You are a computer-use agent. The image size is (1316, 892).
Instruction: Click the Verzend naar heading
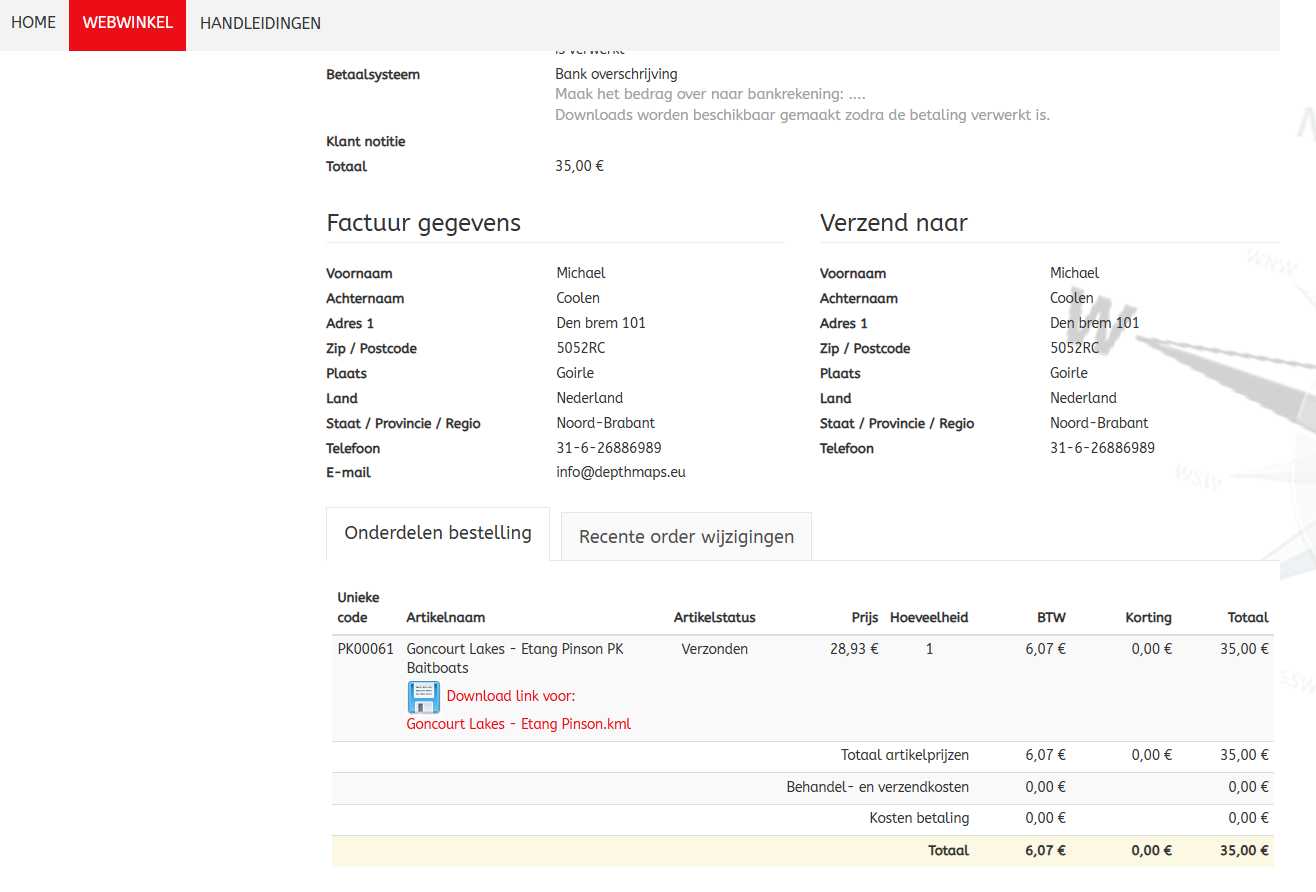[x=893, y=223]
